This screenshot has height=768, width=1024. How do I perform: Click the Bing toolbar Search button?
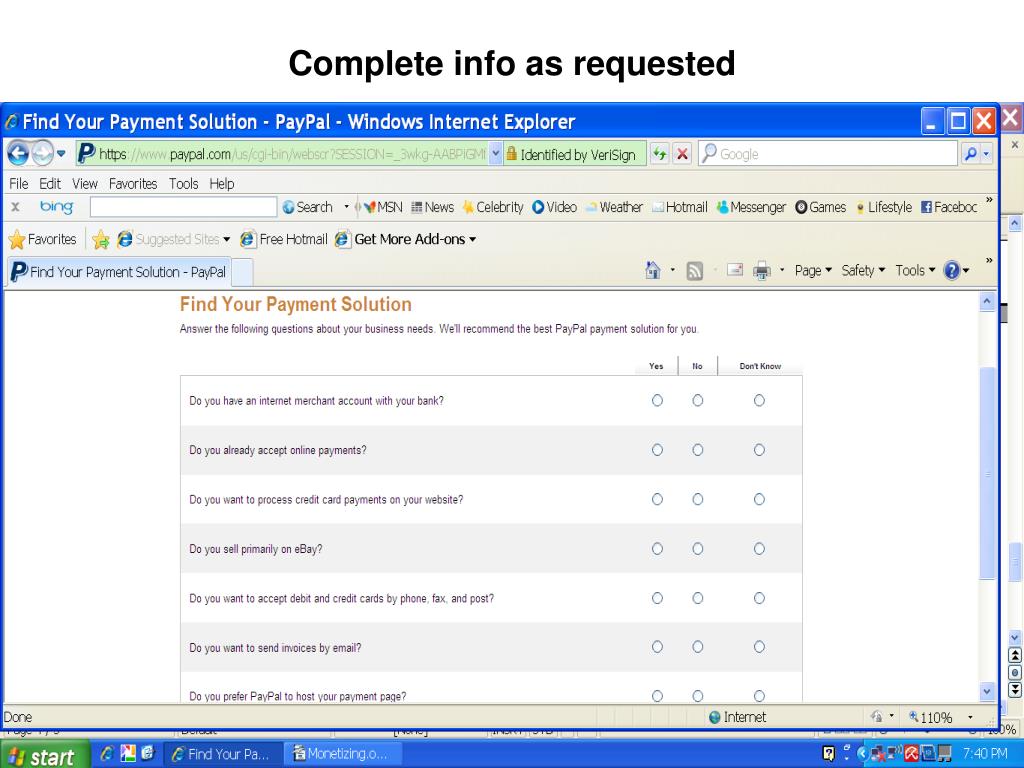[x=308, y=207]
